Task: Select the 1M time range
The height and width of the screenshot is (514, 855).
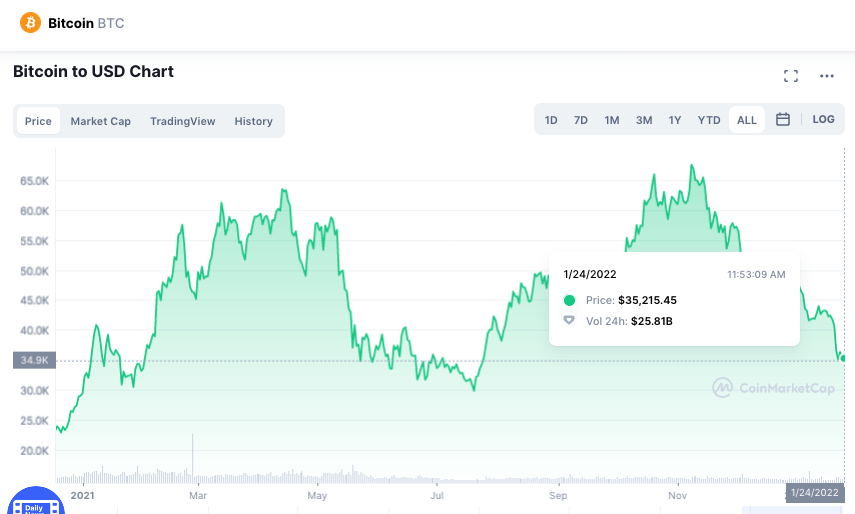Action: click(612, 120)
